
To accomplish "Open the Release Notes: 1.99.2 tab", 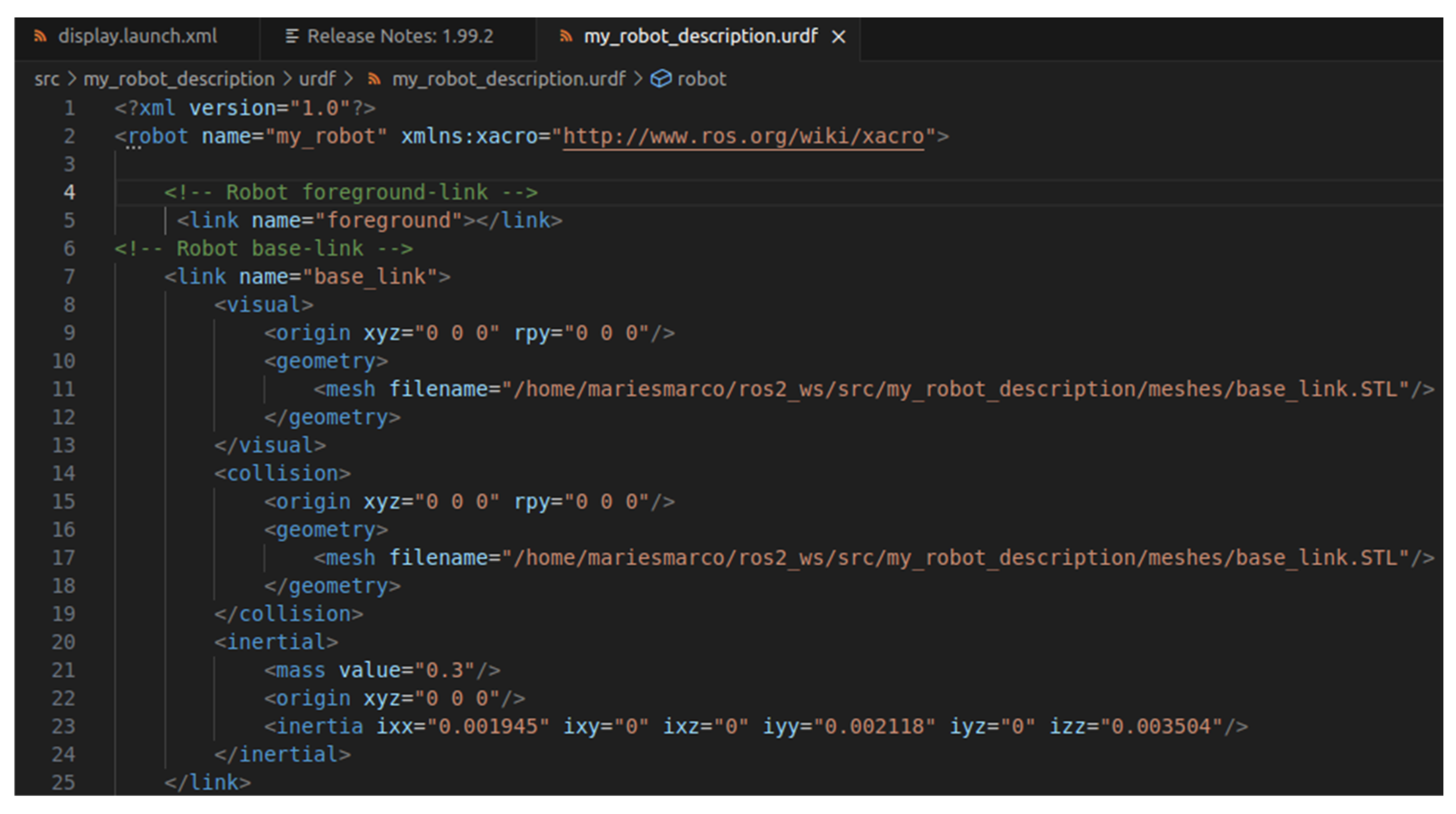I will click(399, 37).
